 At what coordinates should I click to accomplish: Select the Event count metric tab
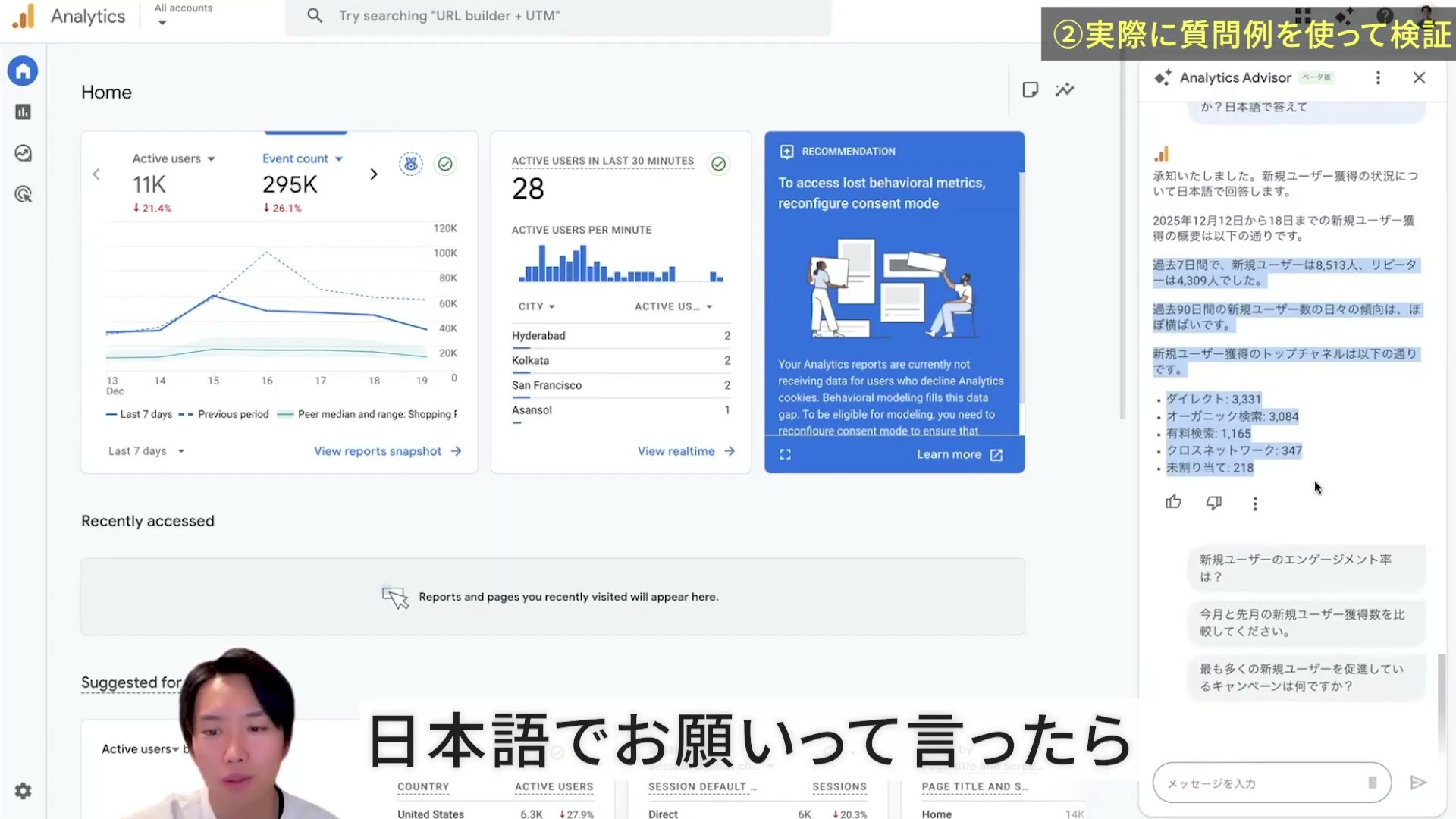(303, 158)
